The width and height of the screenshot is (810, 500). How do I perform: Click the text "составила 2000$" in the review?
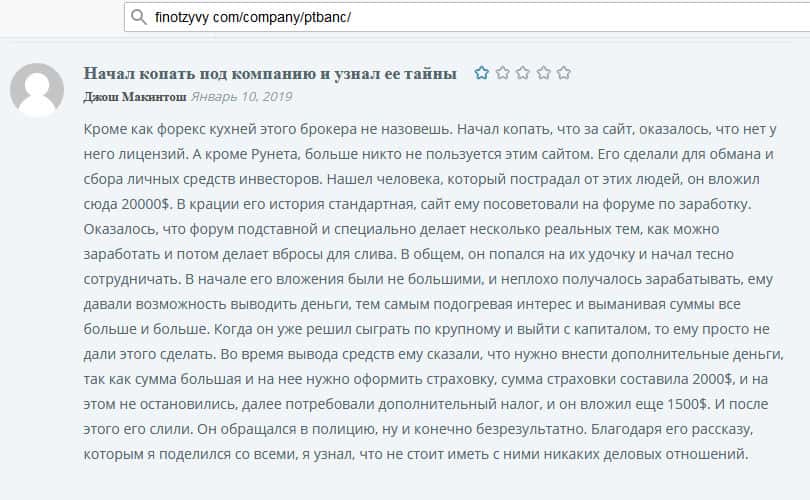click(676, 379)
